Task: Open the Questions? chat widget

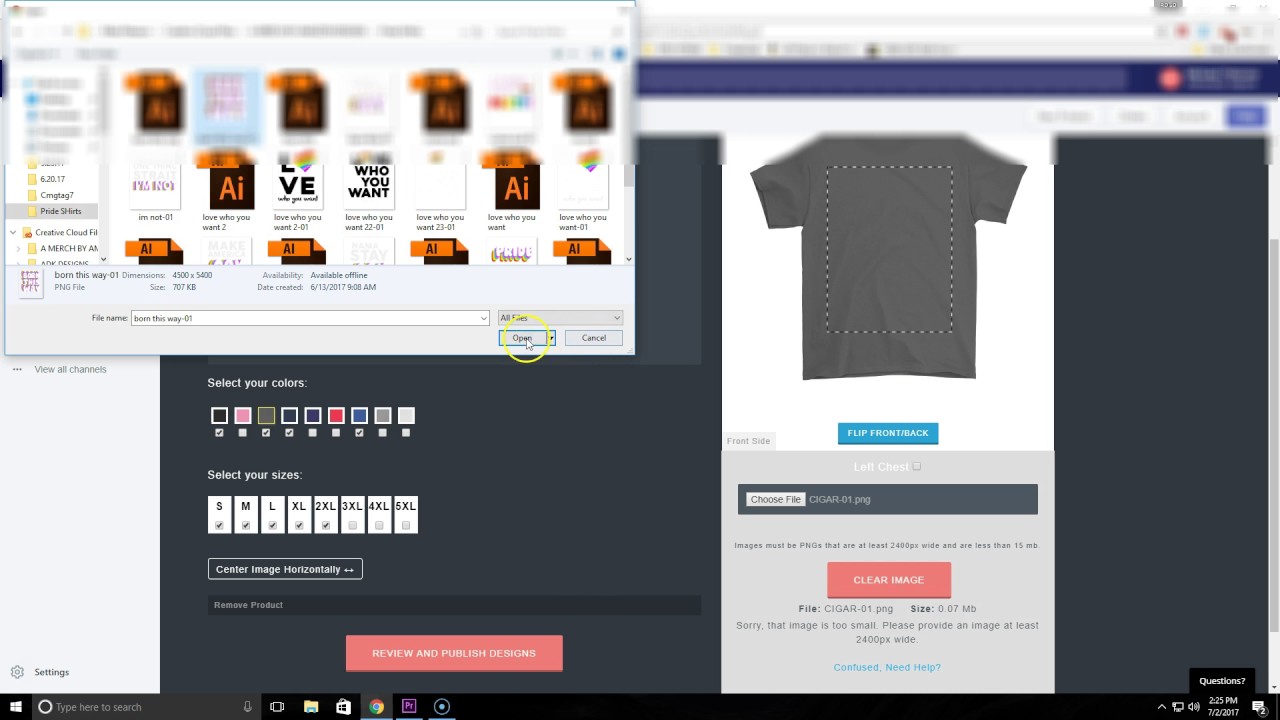Action: point(1222,681)
